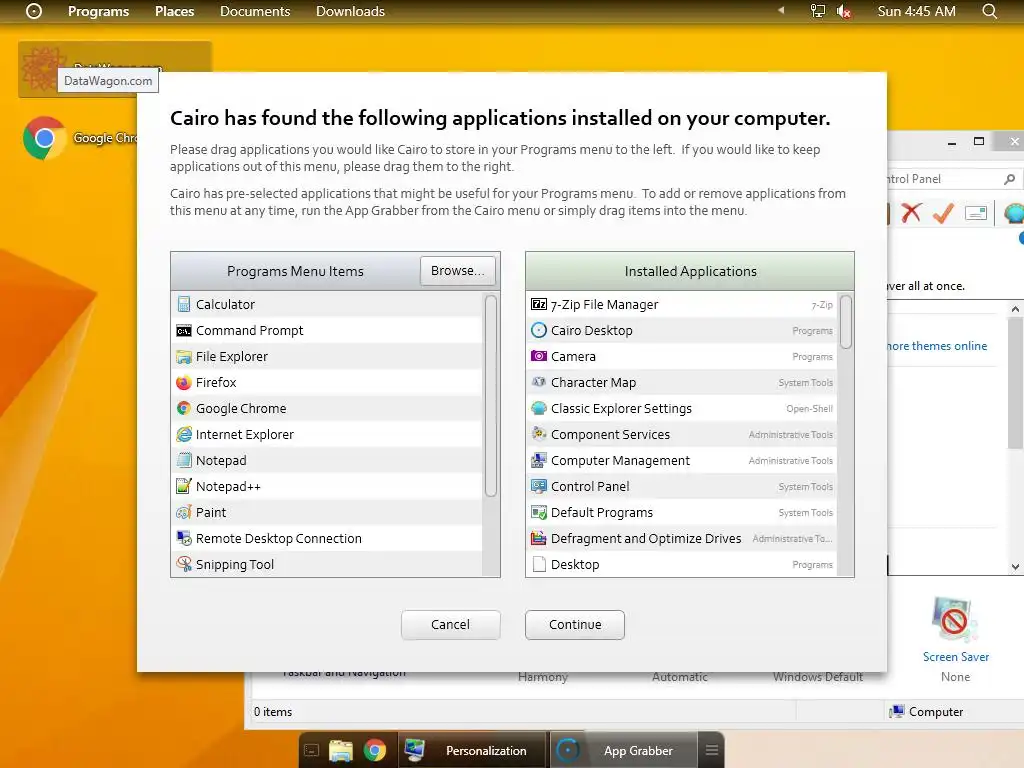
Task: Open the Downloads menu
Action: [x=350, y=11]
